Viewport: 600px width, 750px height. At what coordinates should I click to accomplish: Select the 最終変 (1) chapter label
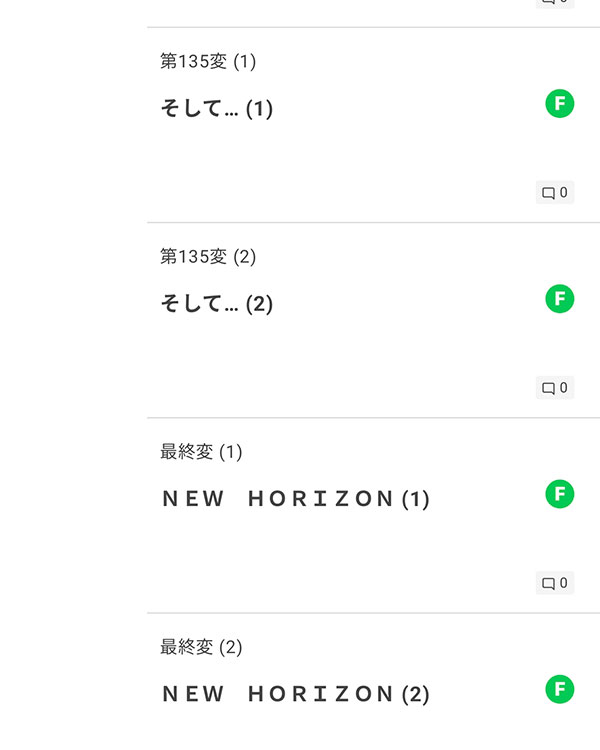pyautogui.click(x=201, y=452)
